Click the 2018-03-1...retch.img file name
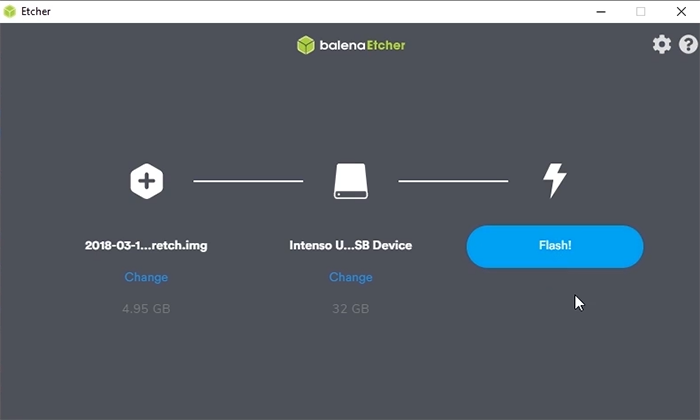700x420 pixels. coord(146,245)
